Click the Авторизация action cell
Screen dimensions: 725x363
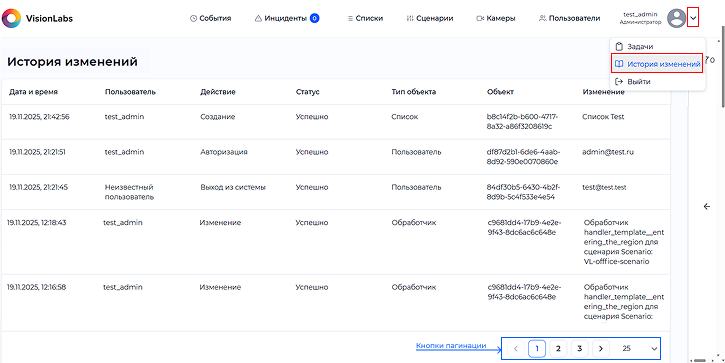point(224,152)
